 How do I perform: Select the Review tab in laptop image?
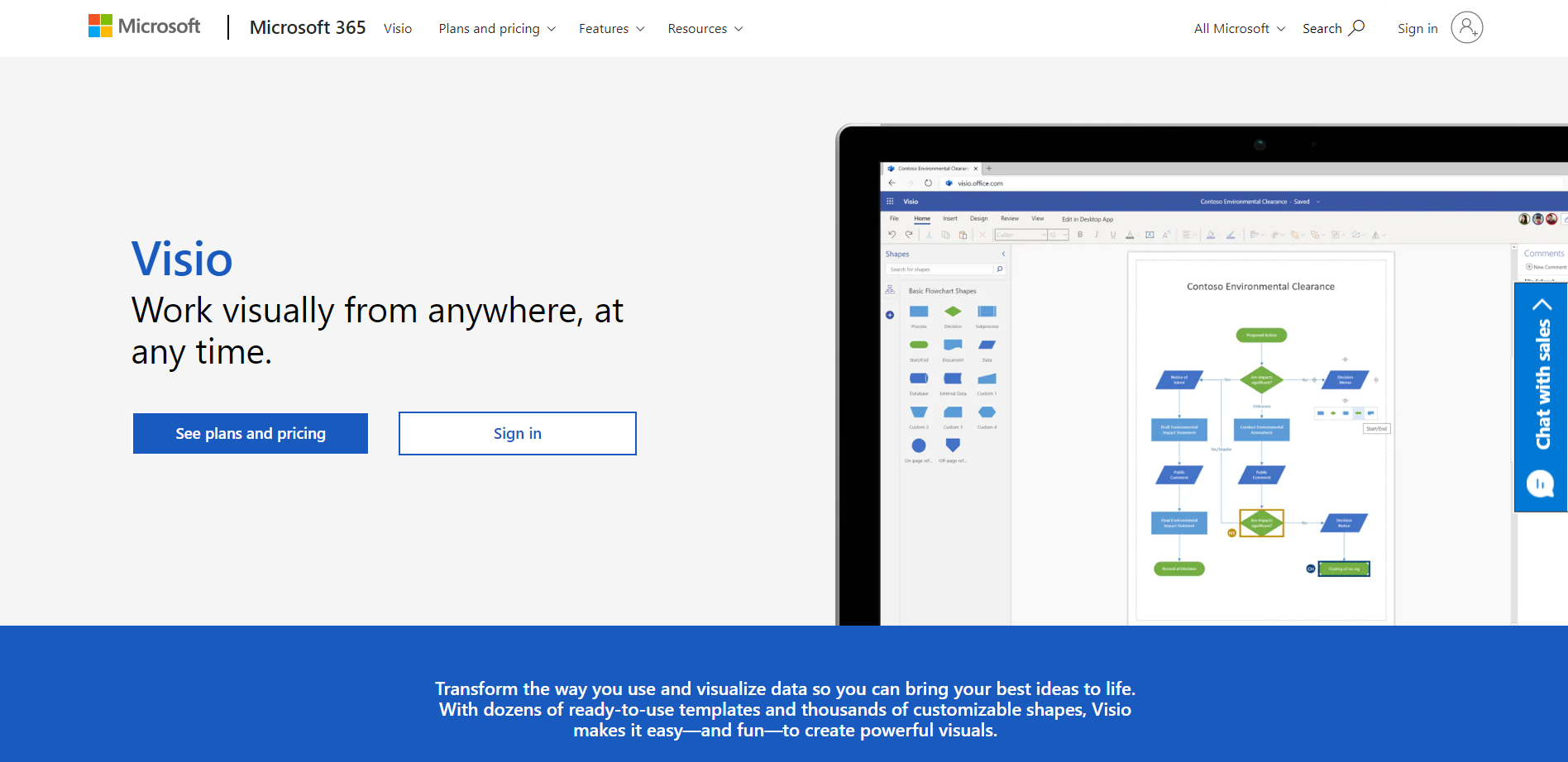click(1010, 219)
